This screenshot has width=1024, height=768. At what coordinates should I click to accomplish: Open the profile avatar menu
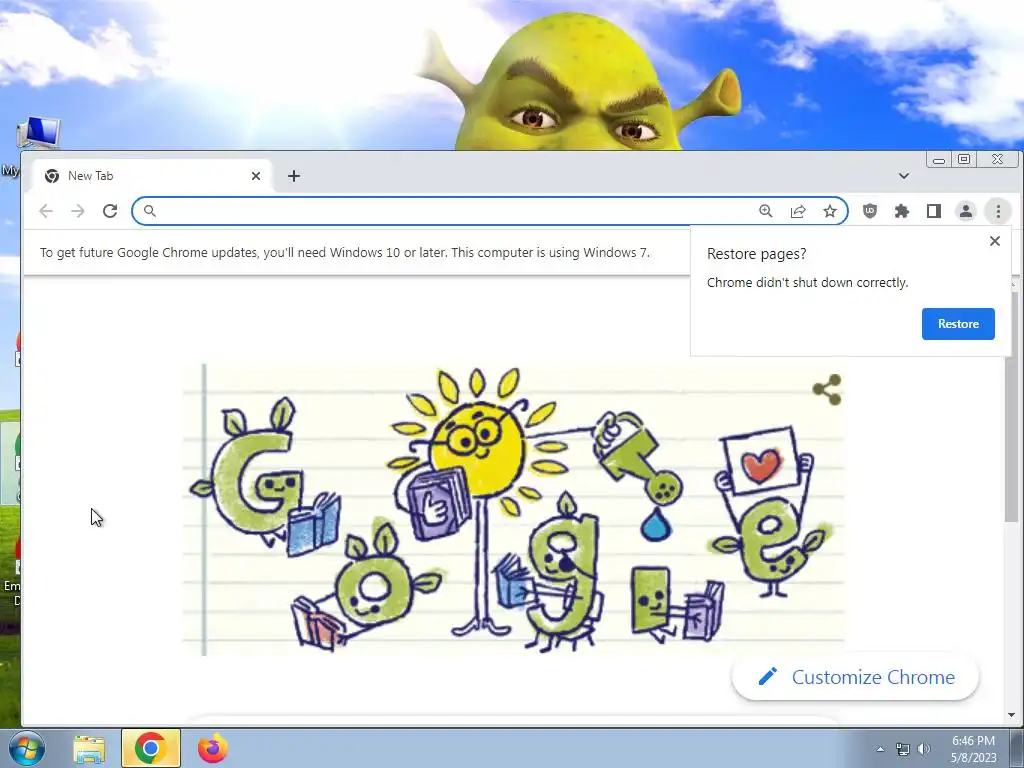coord(966,211)
